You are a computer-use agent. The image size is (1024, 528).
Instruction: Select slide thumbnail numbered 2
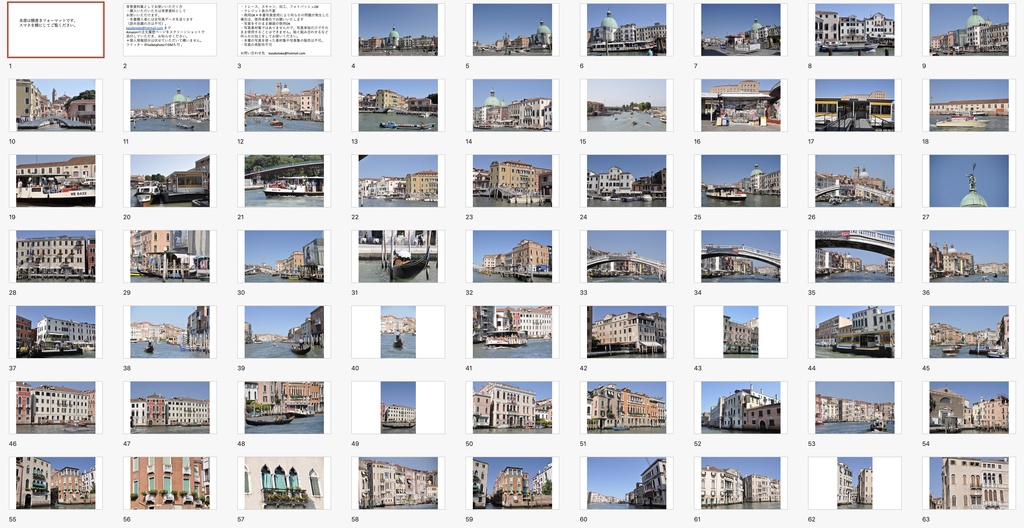(170, 30)
